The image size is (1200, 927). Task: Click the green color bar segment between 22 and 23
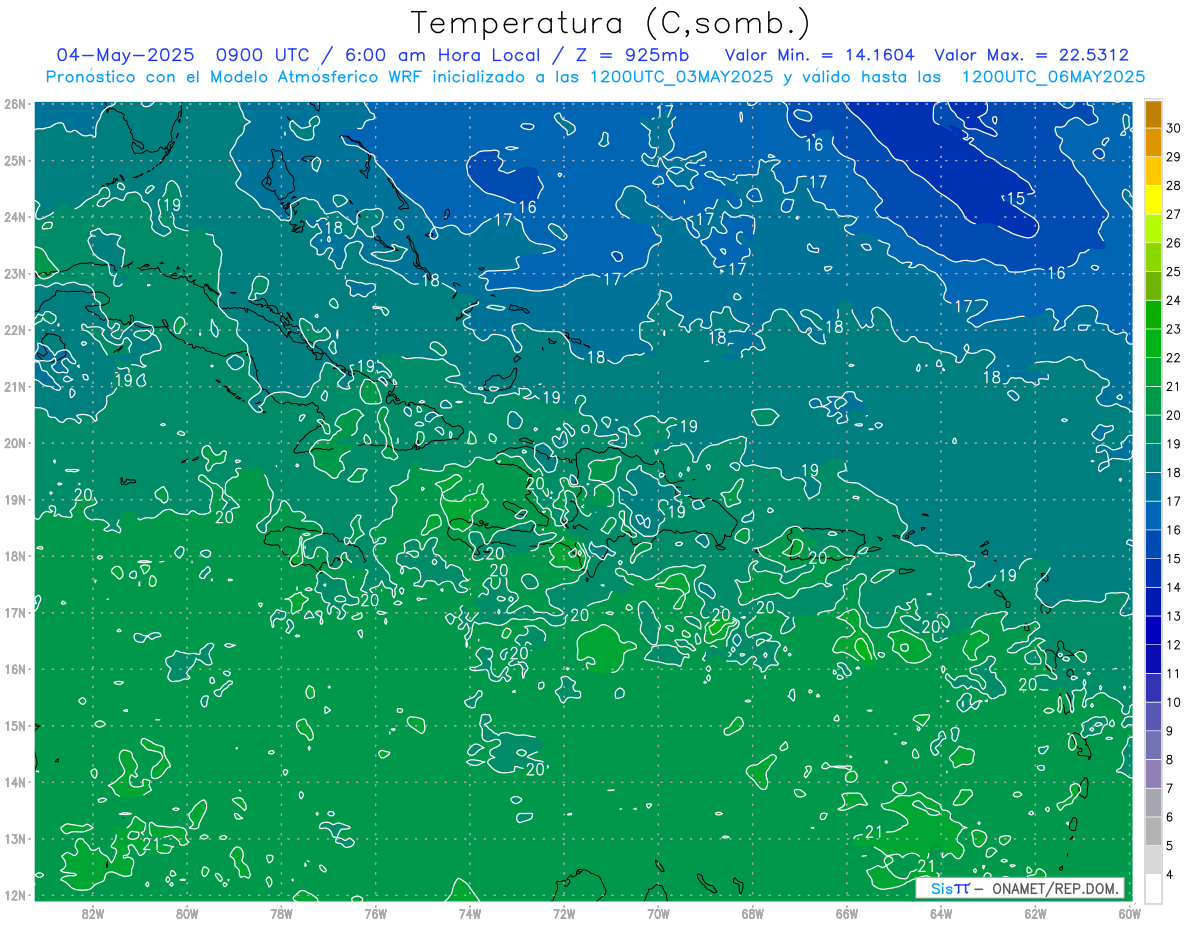1153,344
